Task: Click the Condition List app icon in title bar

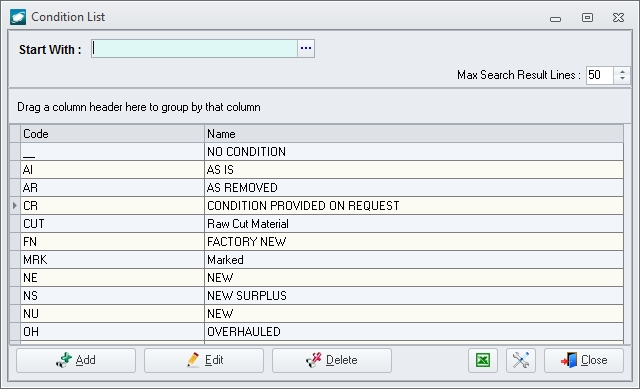Action: [18, 17]
